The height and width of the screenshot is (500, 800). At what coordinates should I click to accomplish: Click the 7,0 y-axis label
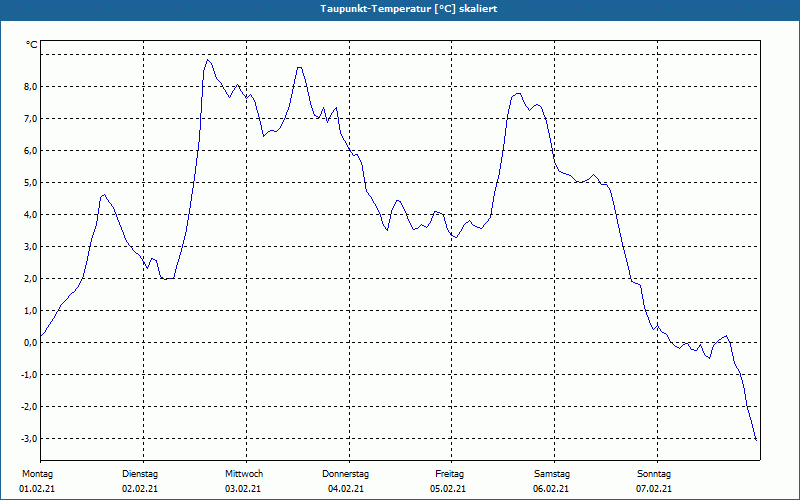point(31,119)
